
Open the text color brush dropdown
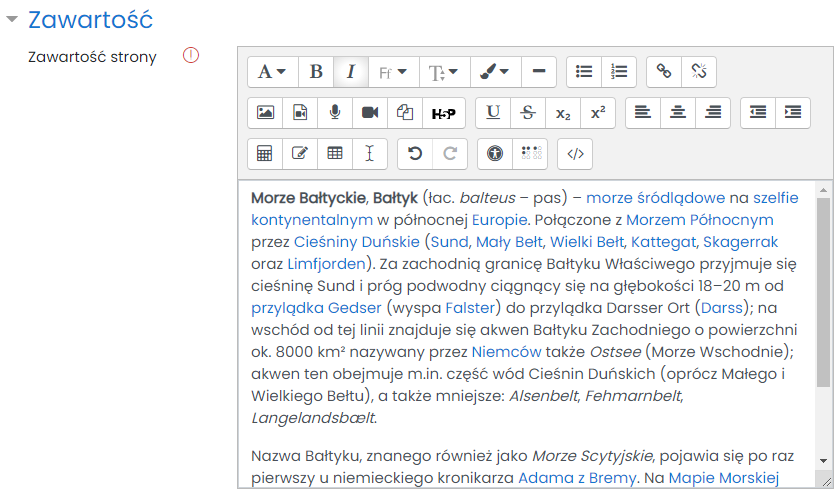pos(494,72)
